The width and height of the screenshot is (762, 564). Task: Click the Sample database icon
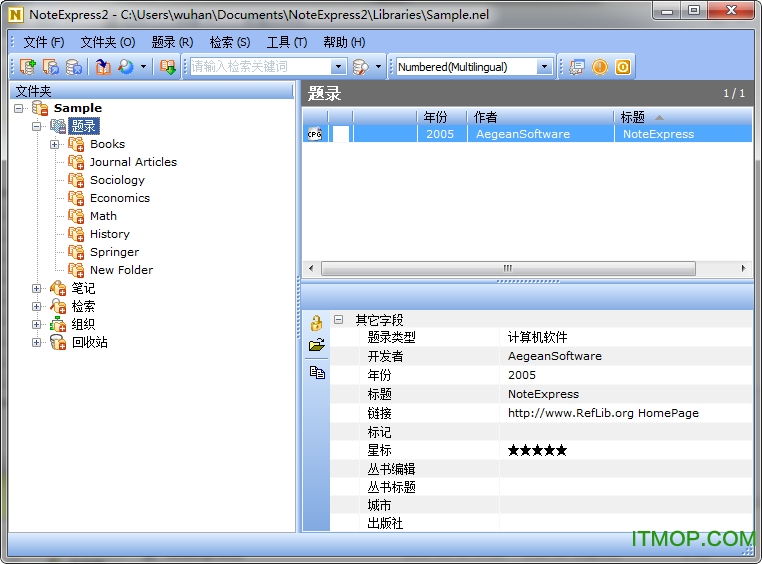(x=40, y=108)
